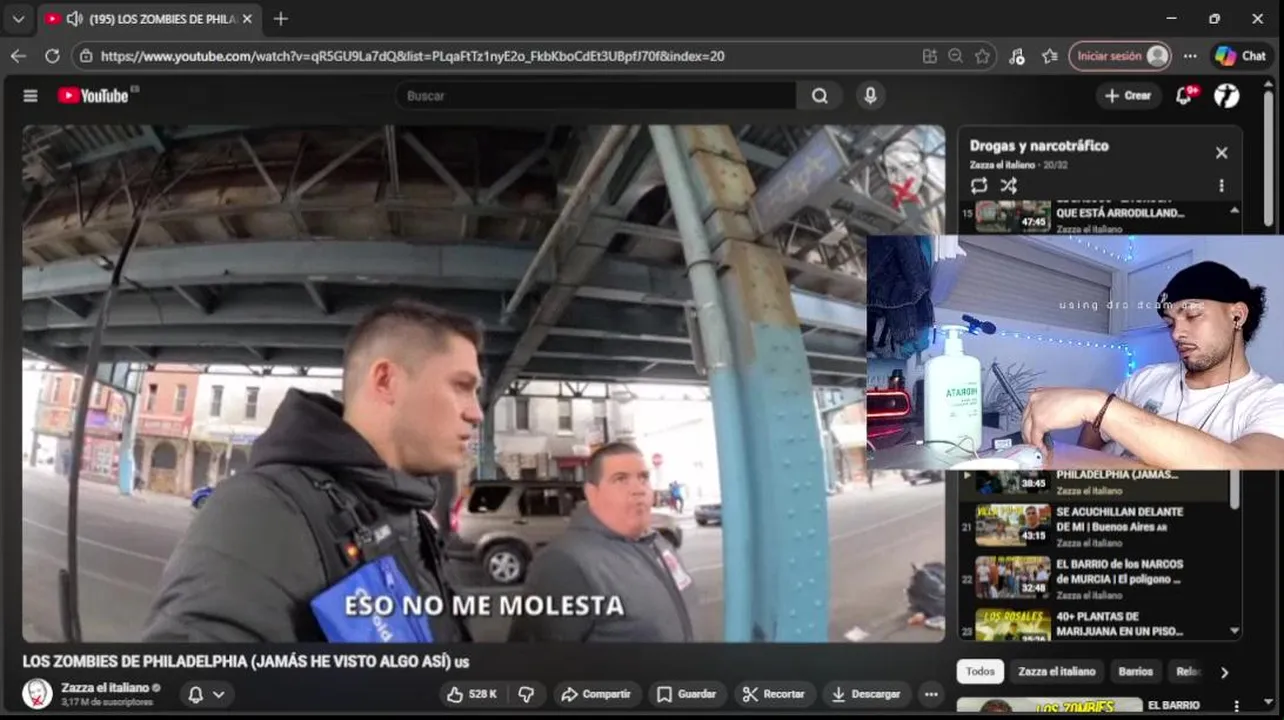
Task: Select the Barrios filter chip
Action: (x=1136, y=672)
